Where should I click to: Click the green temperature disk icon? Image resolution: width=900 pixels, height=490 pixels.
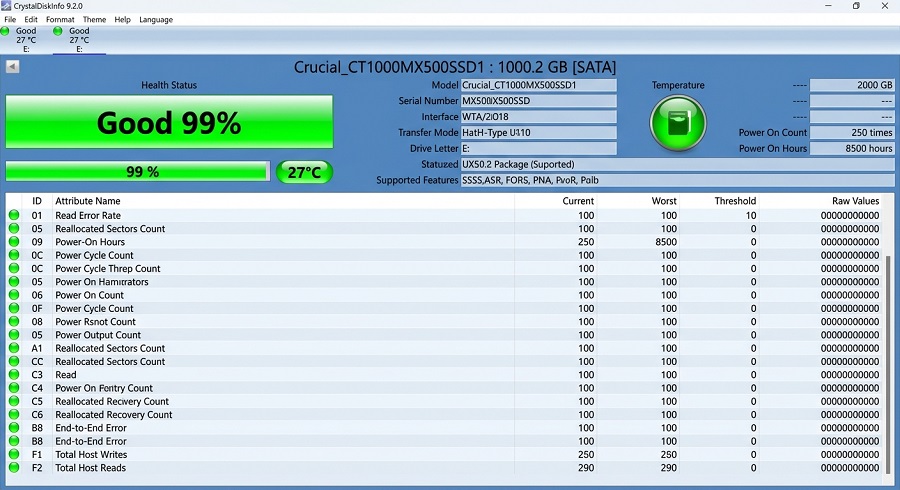coord(678,123)
